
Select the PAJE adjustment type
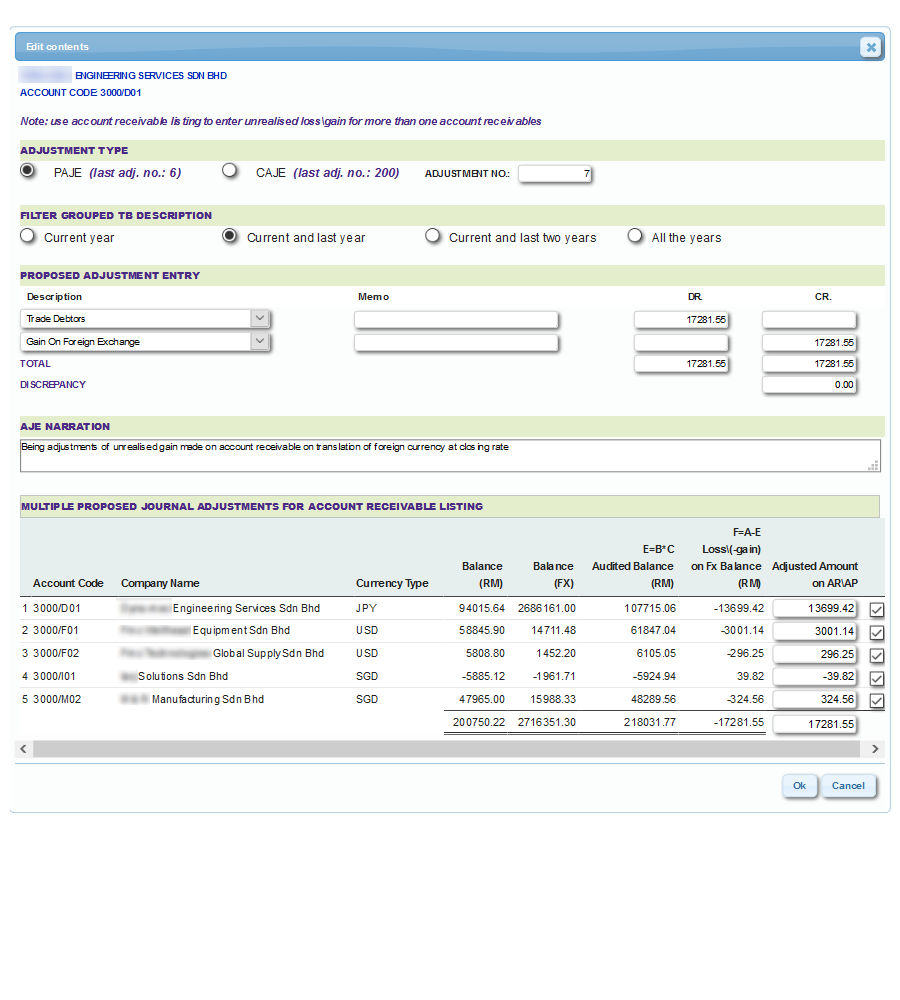(29, 171)
